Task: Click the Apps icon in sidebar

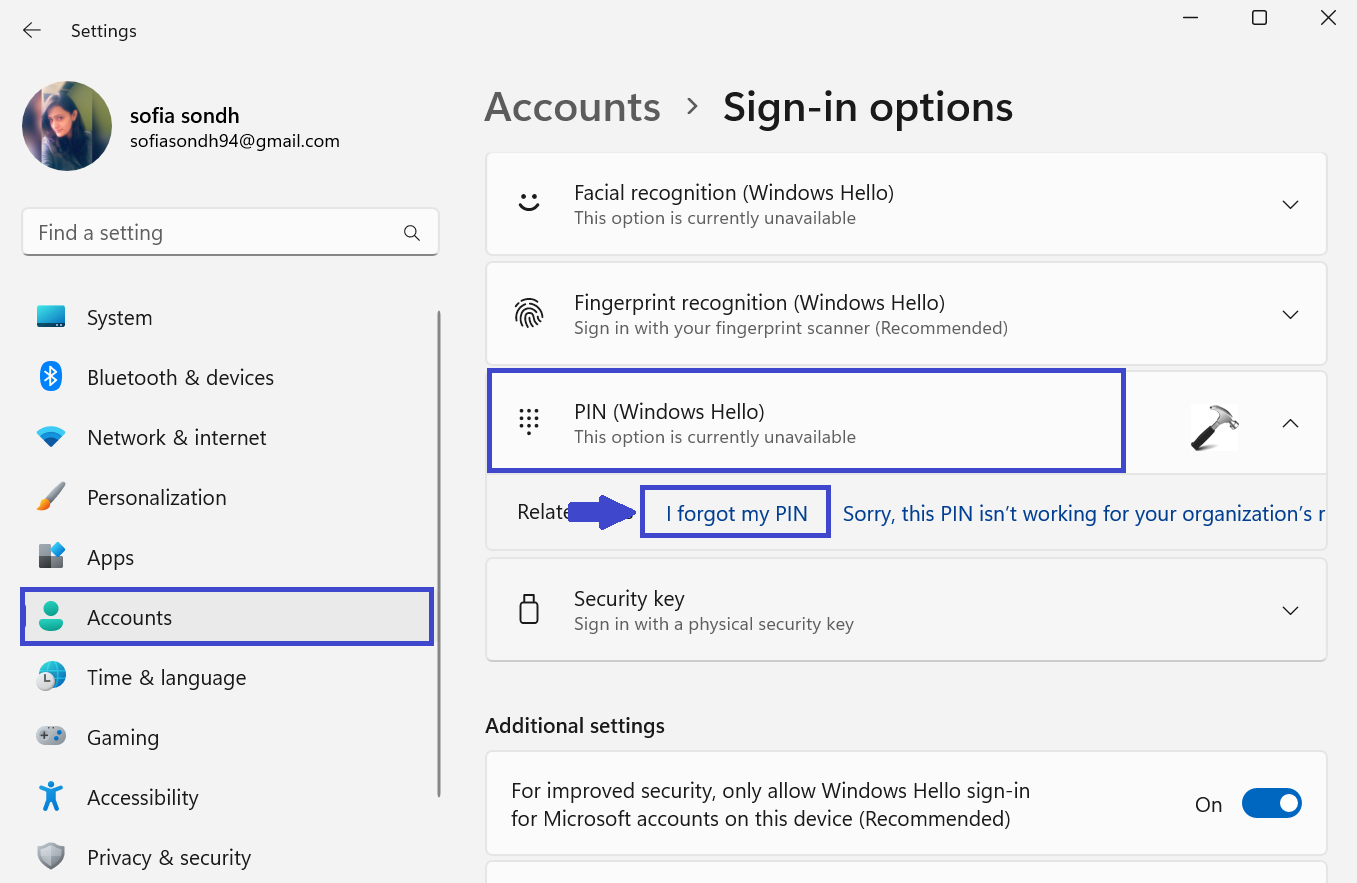Action: point(51,557)
